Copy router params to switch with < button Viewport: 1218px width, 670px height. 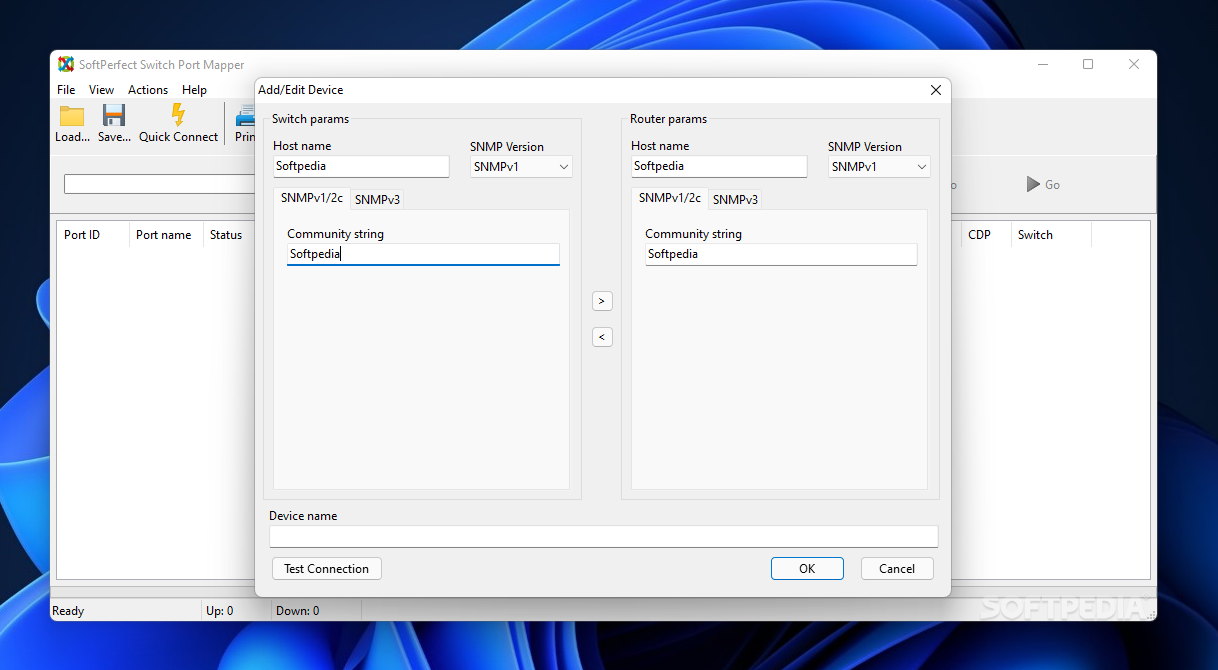602,337
